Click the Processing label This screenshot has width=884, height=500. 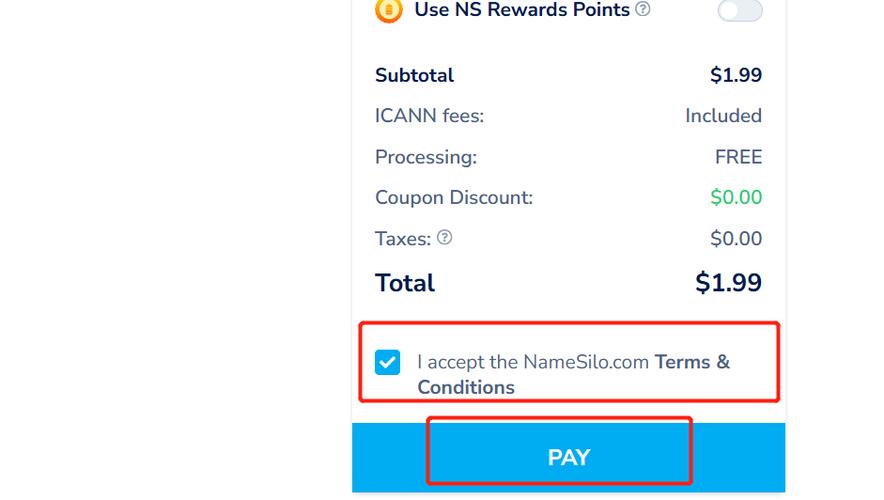coord(426,157)
